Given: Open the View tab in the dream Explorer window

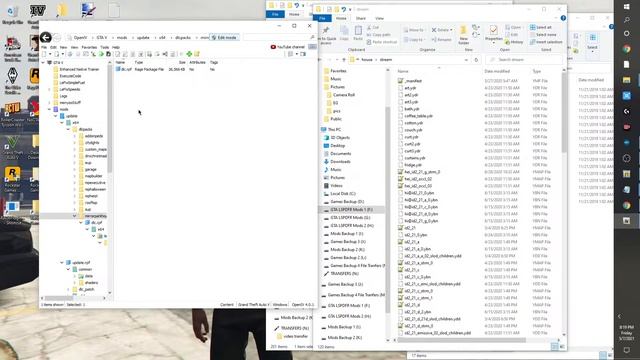Looking at the screenshot, I should click(379, 18).
